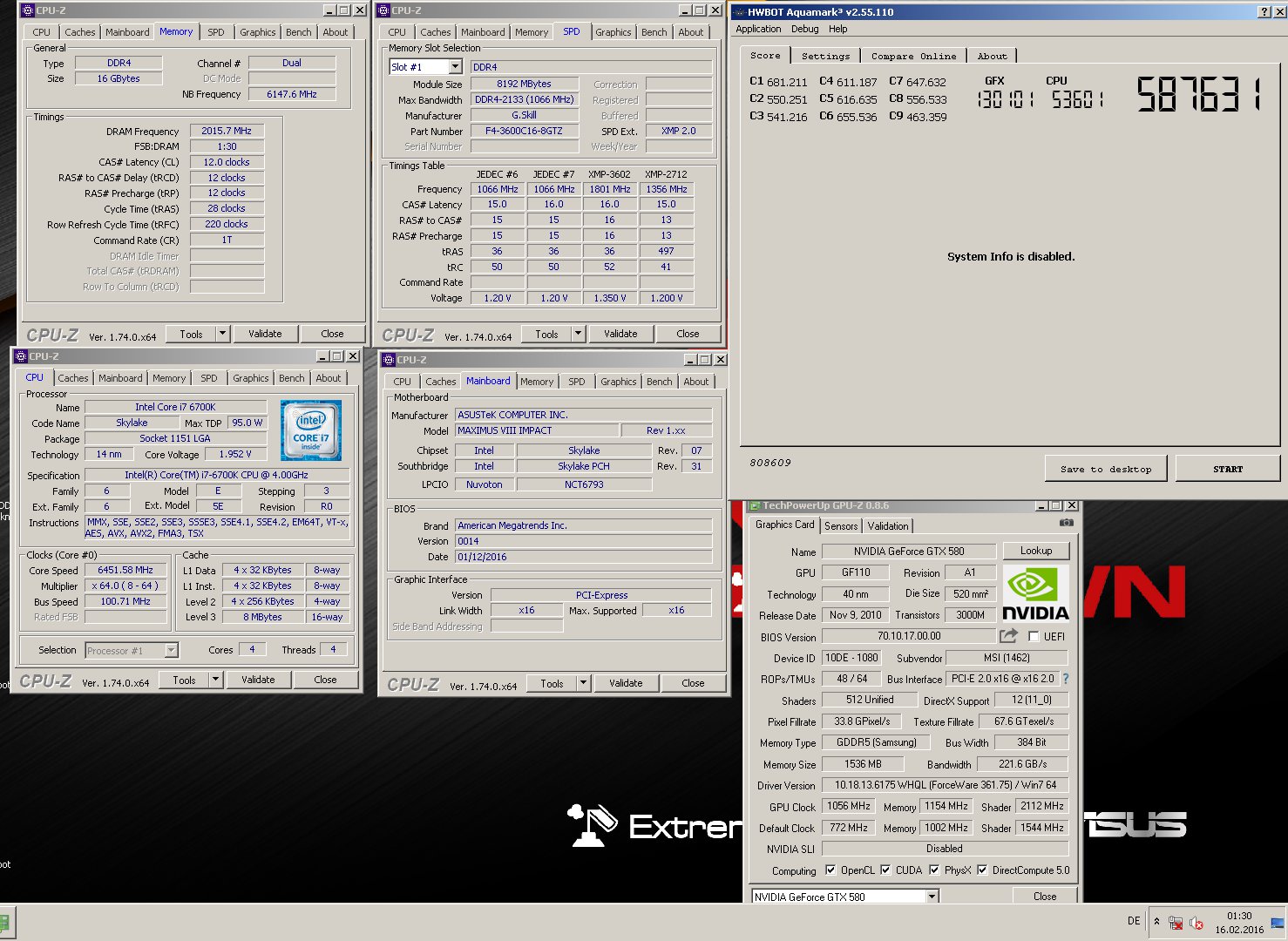Image resolution: width=1288 pixels, height=941 pixels.
Task: Click the Manufacturer value G.Skill
Action: click(x=524, y=115)
